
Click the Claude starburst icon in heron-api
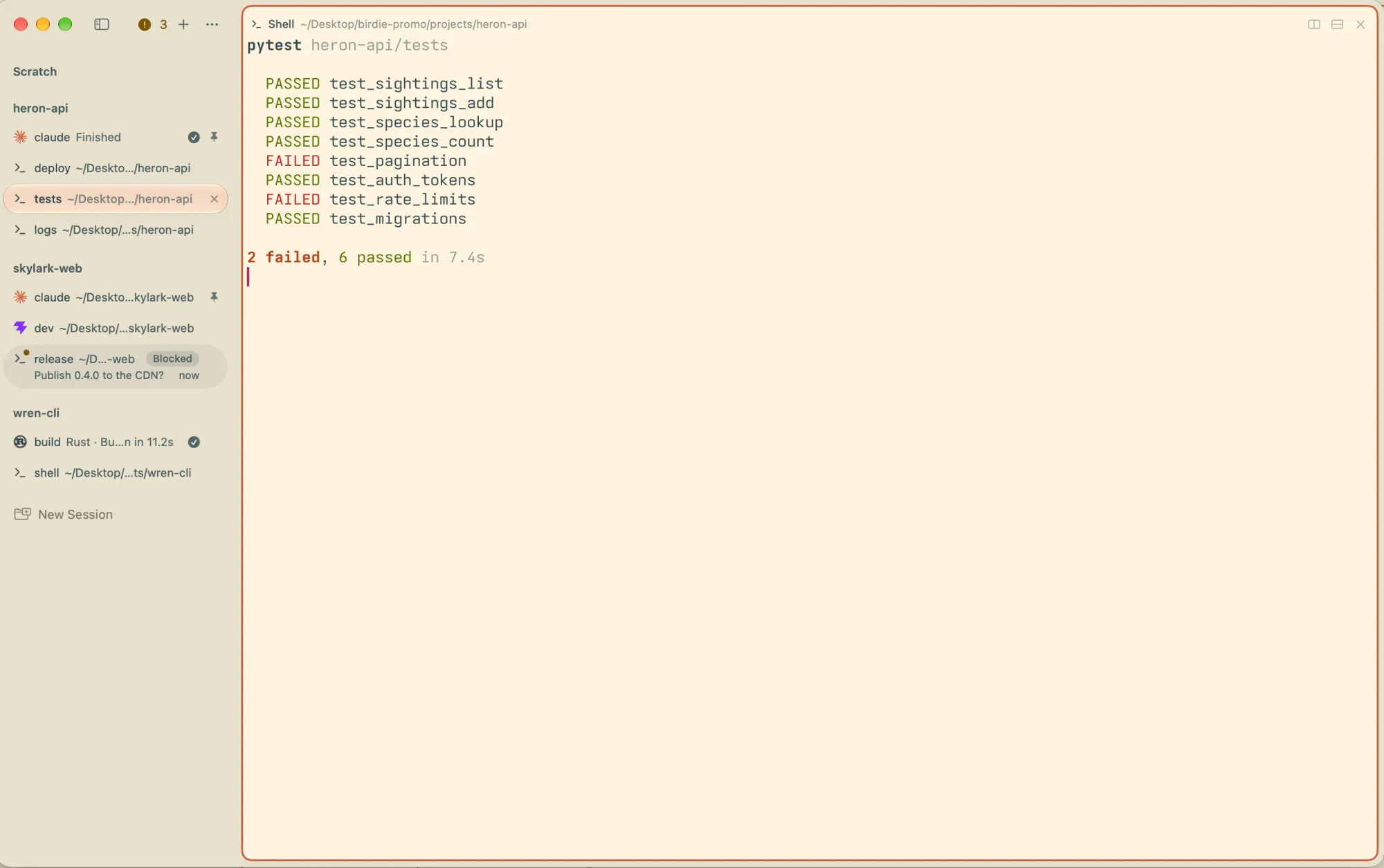click(x=21, y=137)
